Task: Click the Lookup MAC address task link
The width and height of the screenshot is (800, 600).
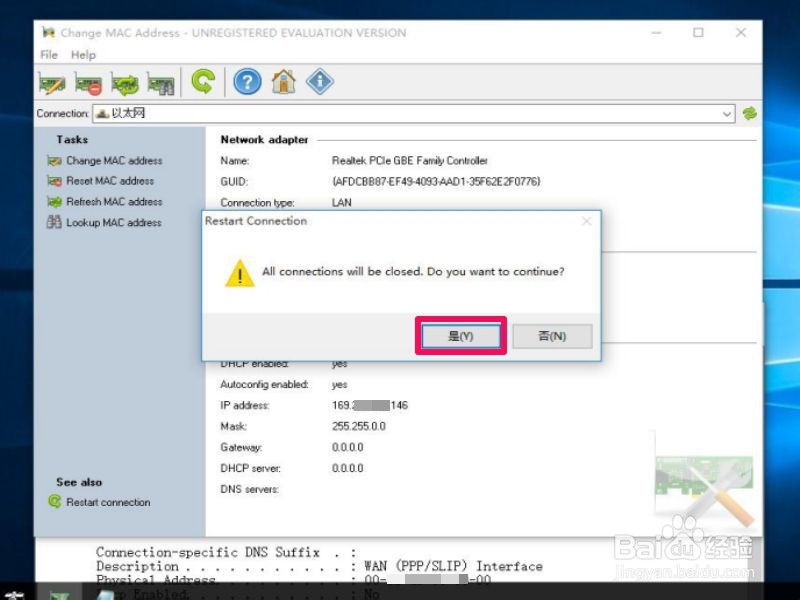Action: (x=114, y=222)
